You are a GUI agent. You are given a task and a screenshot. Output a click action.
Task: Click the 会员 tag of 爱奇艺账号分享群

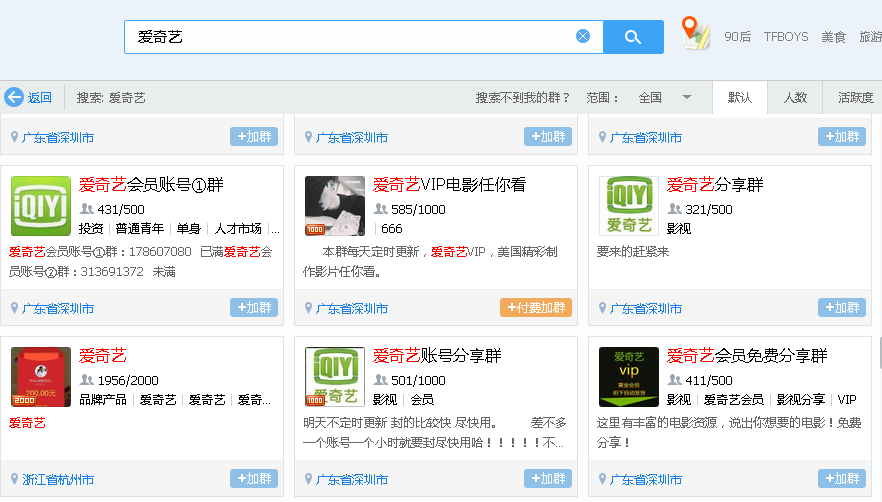(x=422, y=400)
